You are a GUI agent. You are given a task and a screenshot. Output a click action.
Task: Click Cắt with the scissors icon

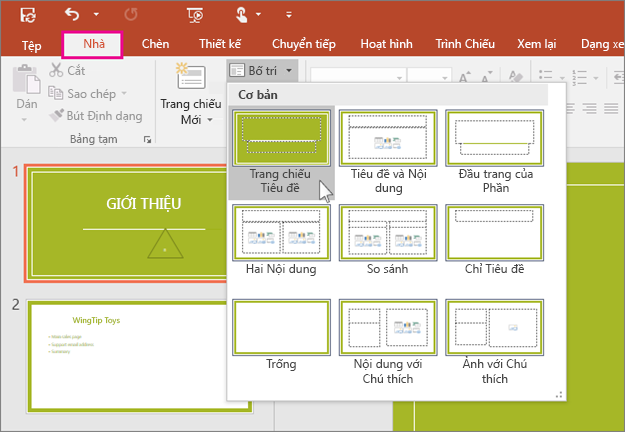point(67,71)
